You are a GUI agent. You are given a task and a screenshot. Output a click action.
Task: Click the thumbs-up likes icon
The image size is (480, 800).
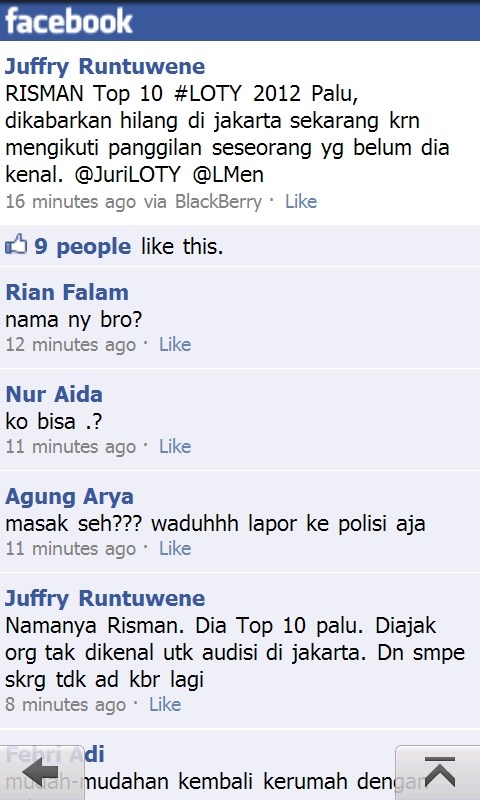(16, 245)
